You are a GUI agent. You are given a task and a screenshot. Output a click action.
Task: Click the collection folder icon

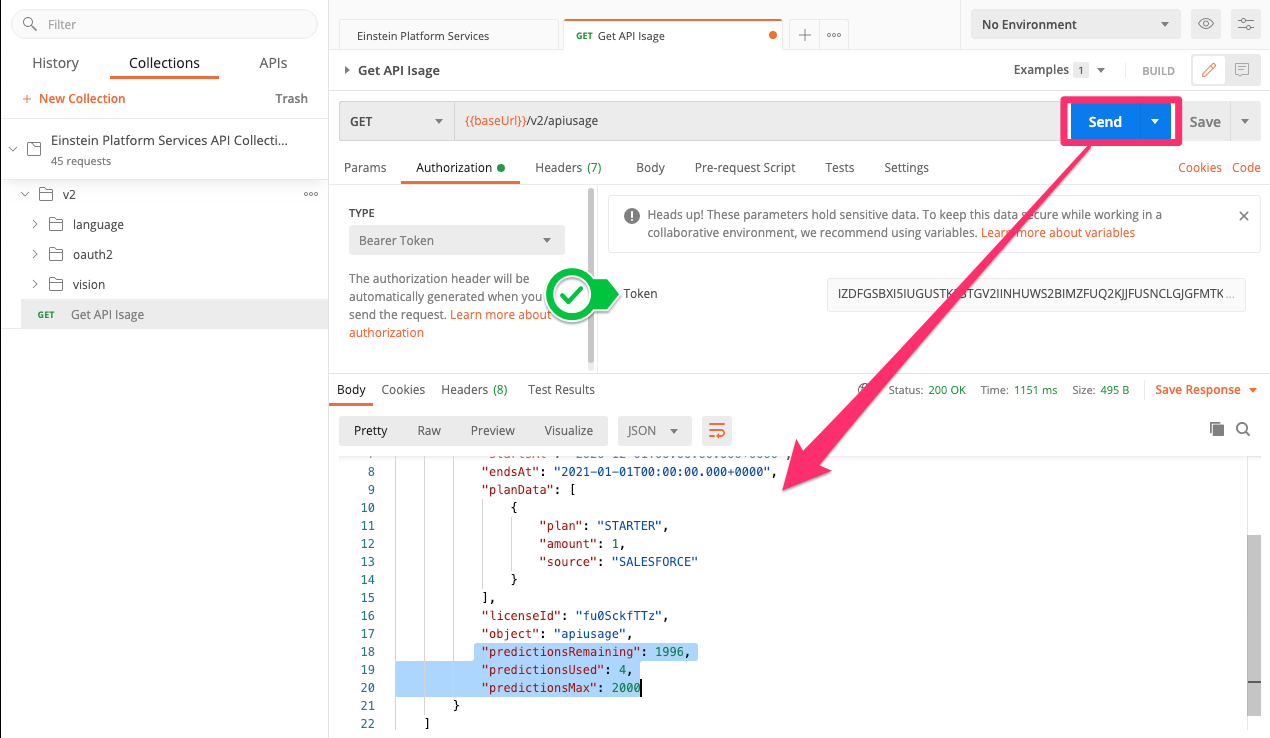[34, 149]
